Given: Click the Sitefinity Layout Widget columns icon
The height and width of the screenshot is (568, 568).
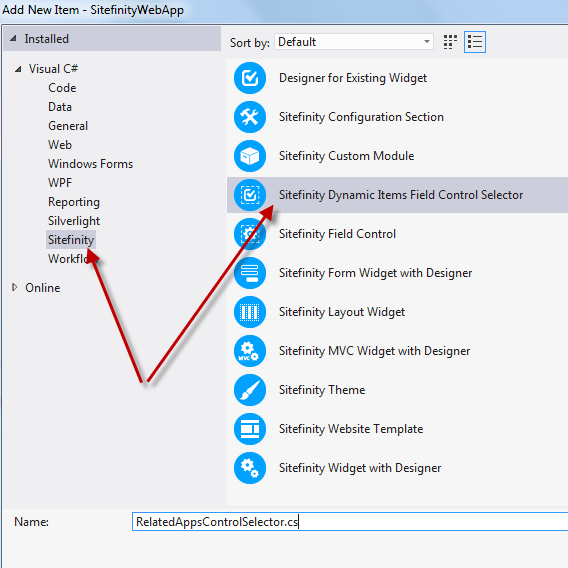Looking at the screenshot, I should tap(250, 312).
